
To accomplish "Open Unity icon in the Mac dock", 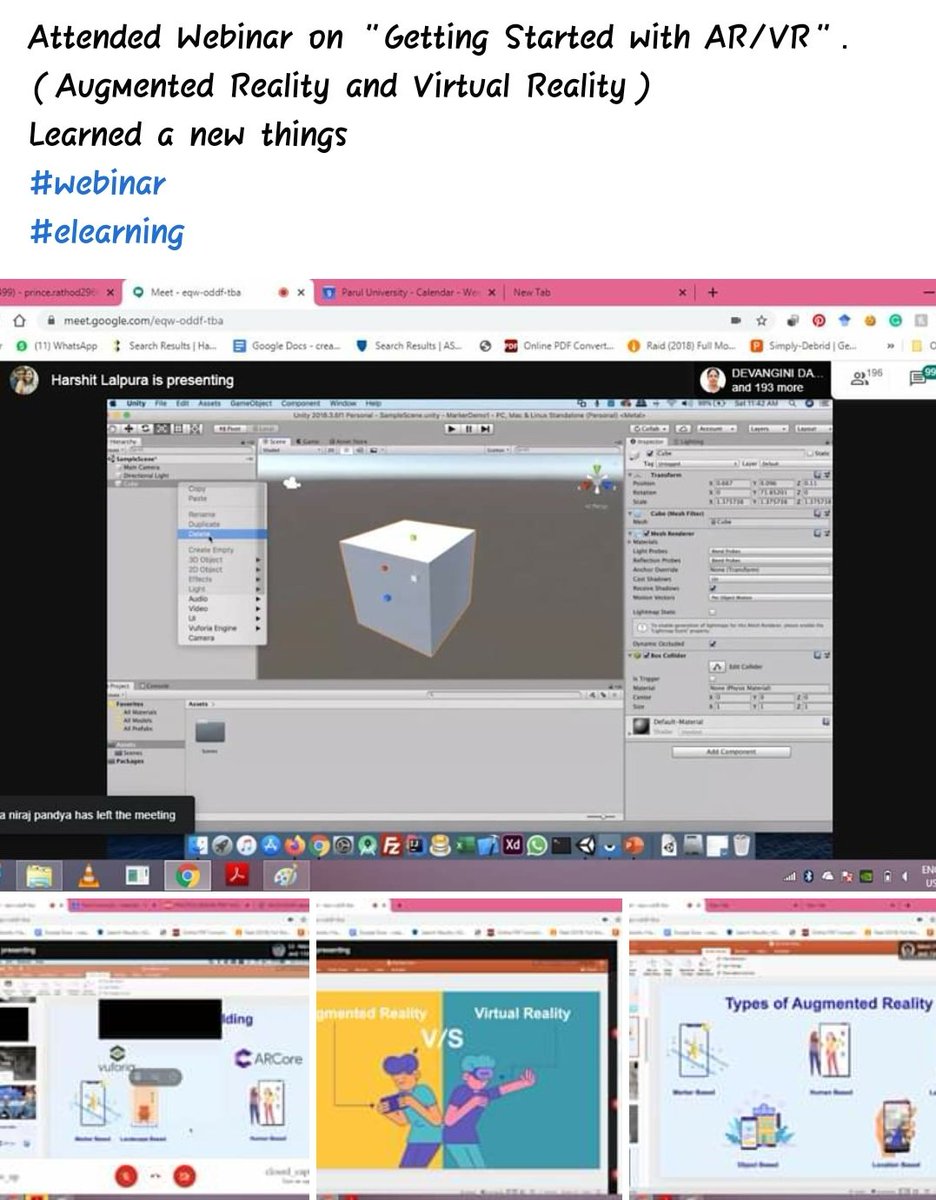I will [587, 845].
